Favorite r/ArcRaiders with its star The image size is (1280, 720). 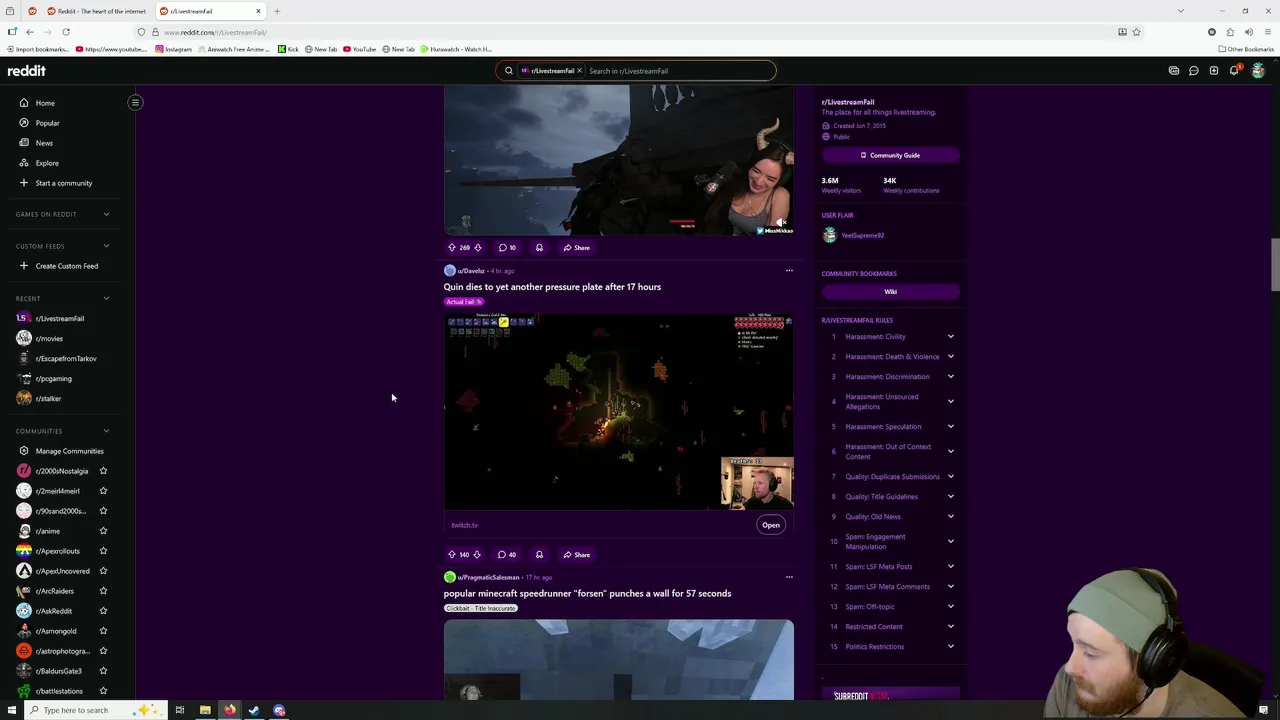pos(103,591)
